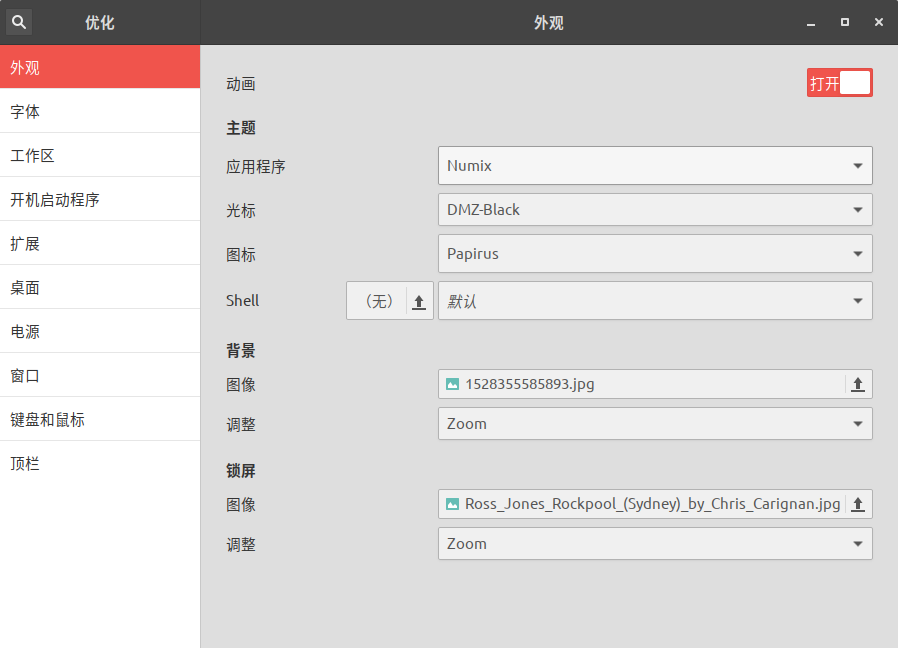898x648 pixels.
Task: Select 键盘和鼠标 in the sidebar
Action: [100, 419]
